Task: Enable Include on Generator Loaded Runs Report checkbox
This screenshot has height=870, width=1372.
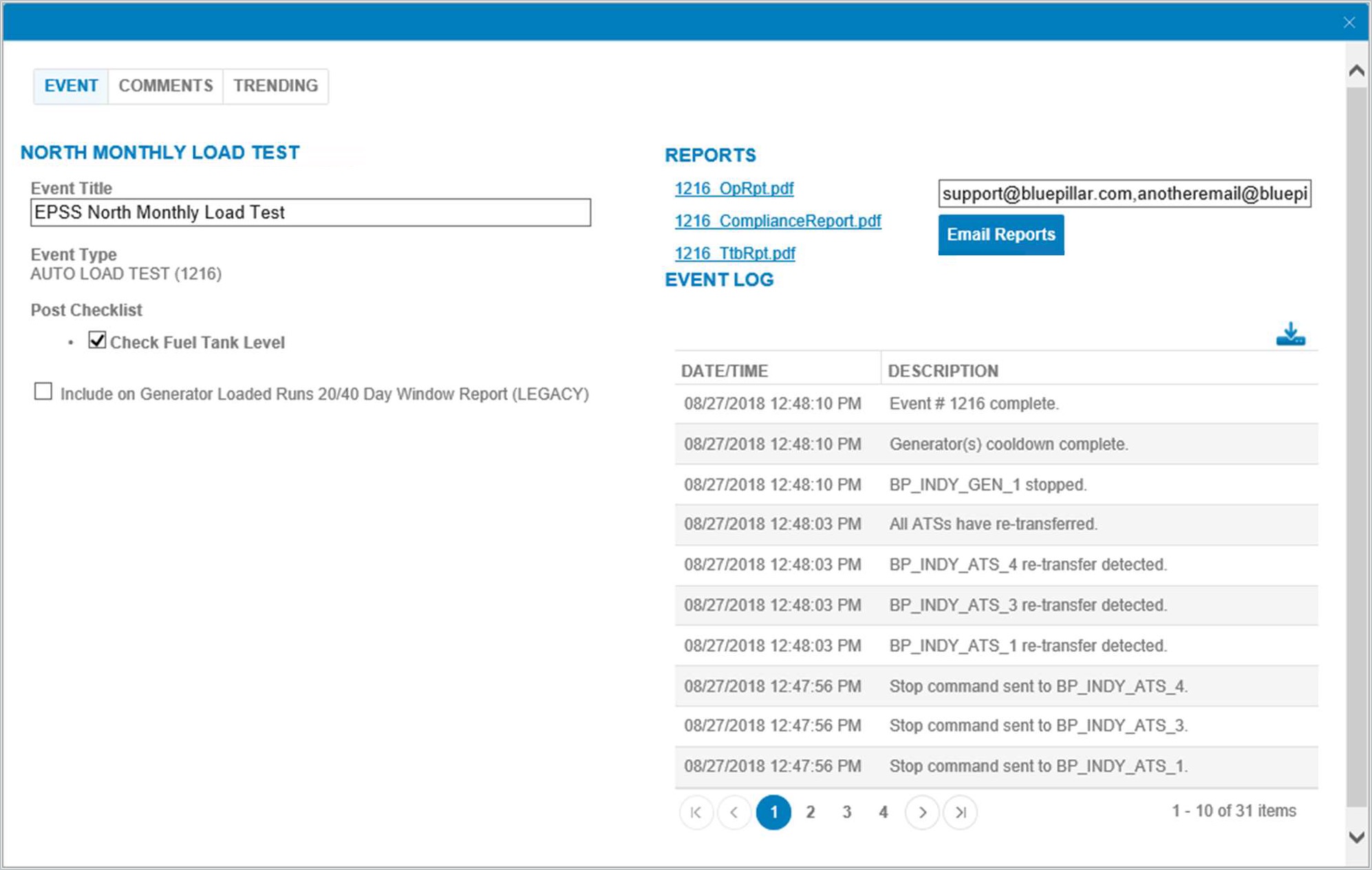Action: click(43, 392)
